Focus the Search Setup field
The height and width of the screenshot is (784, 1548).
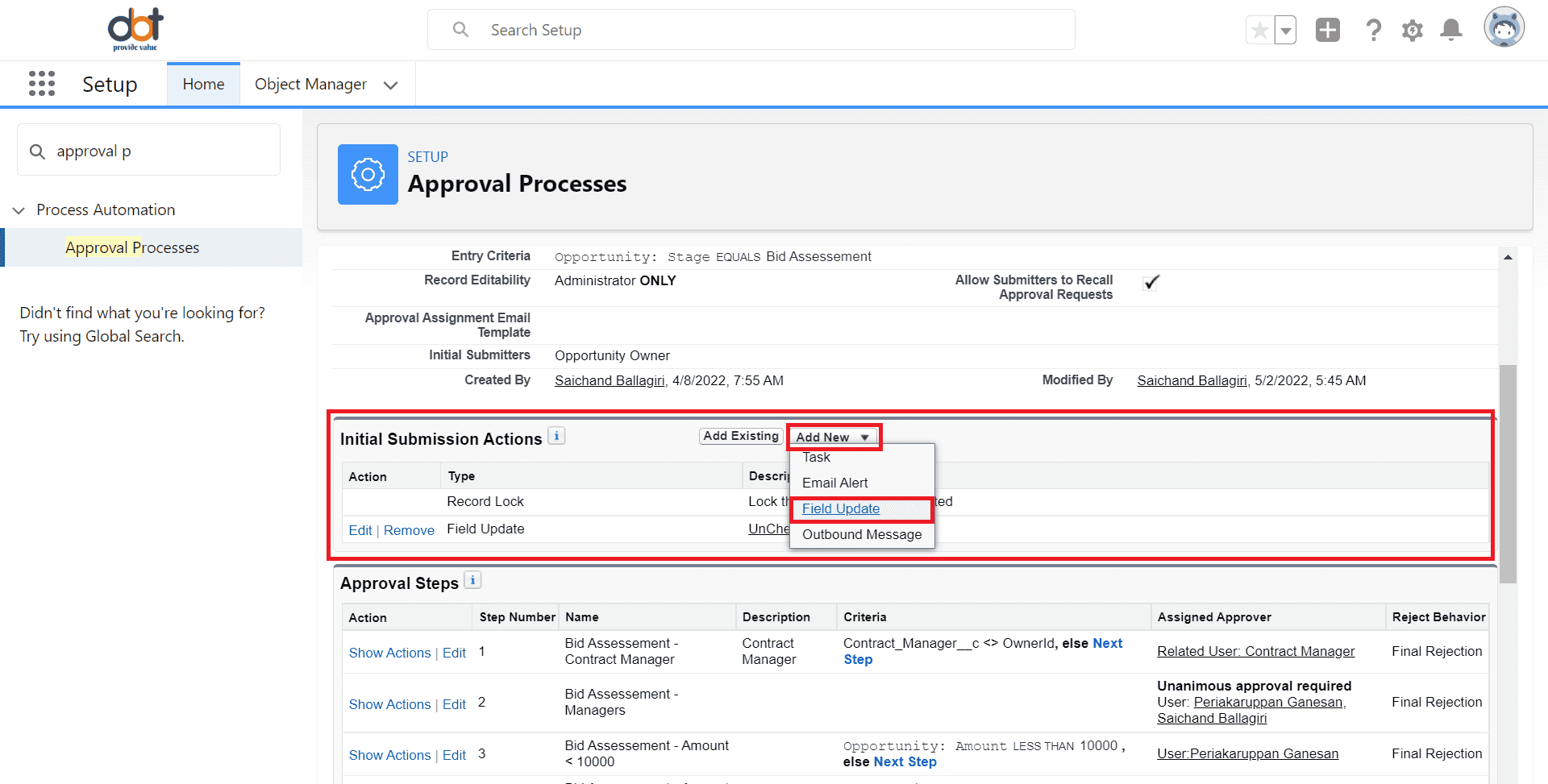coord(751,30)
